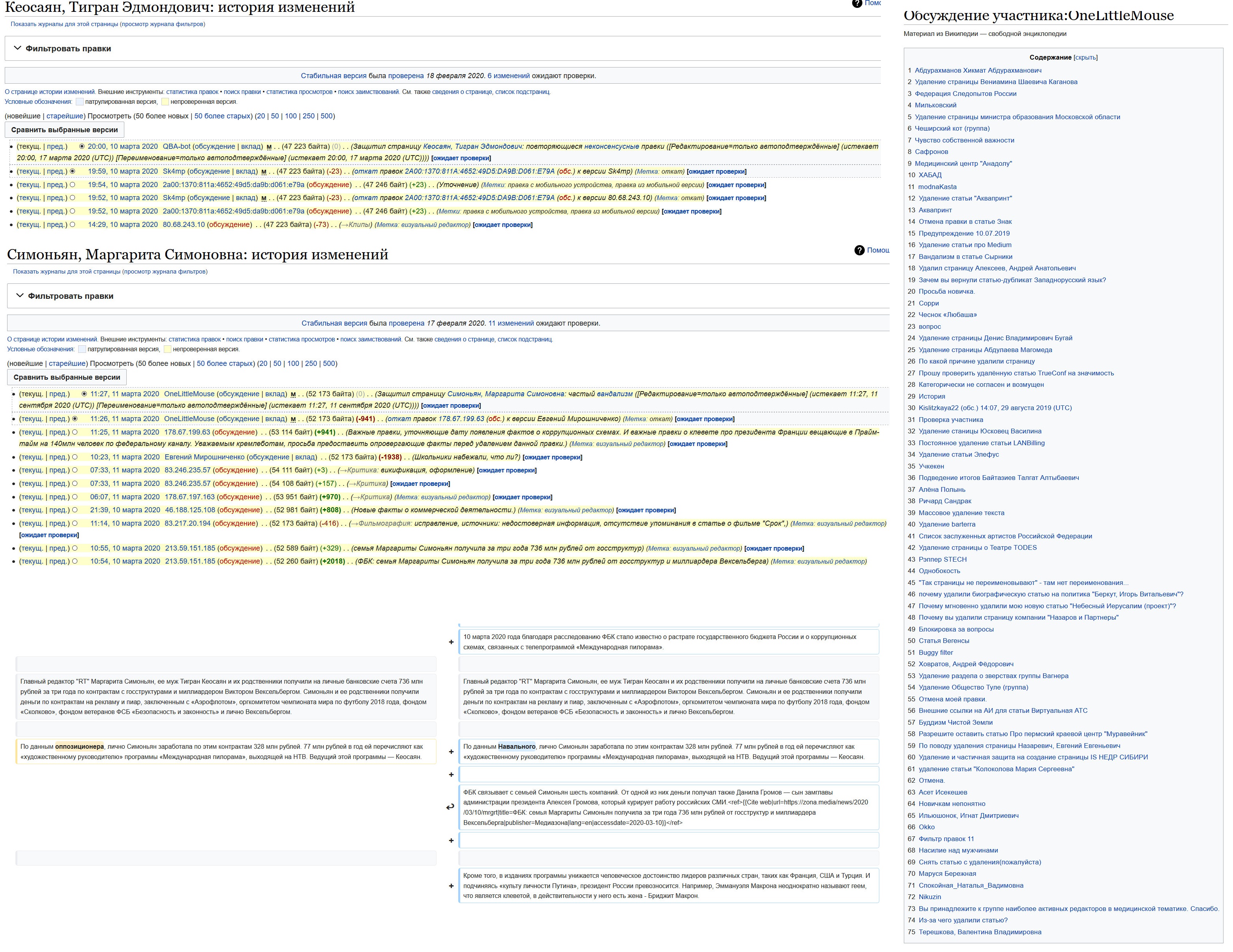Viewport: 1233px width, 952px height.
Task: Select radio for 10:23 Евгений Мирошниченко revision
Action: point(75,457)
